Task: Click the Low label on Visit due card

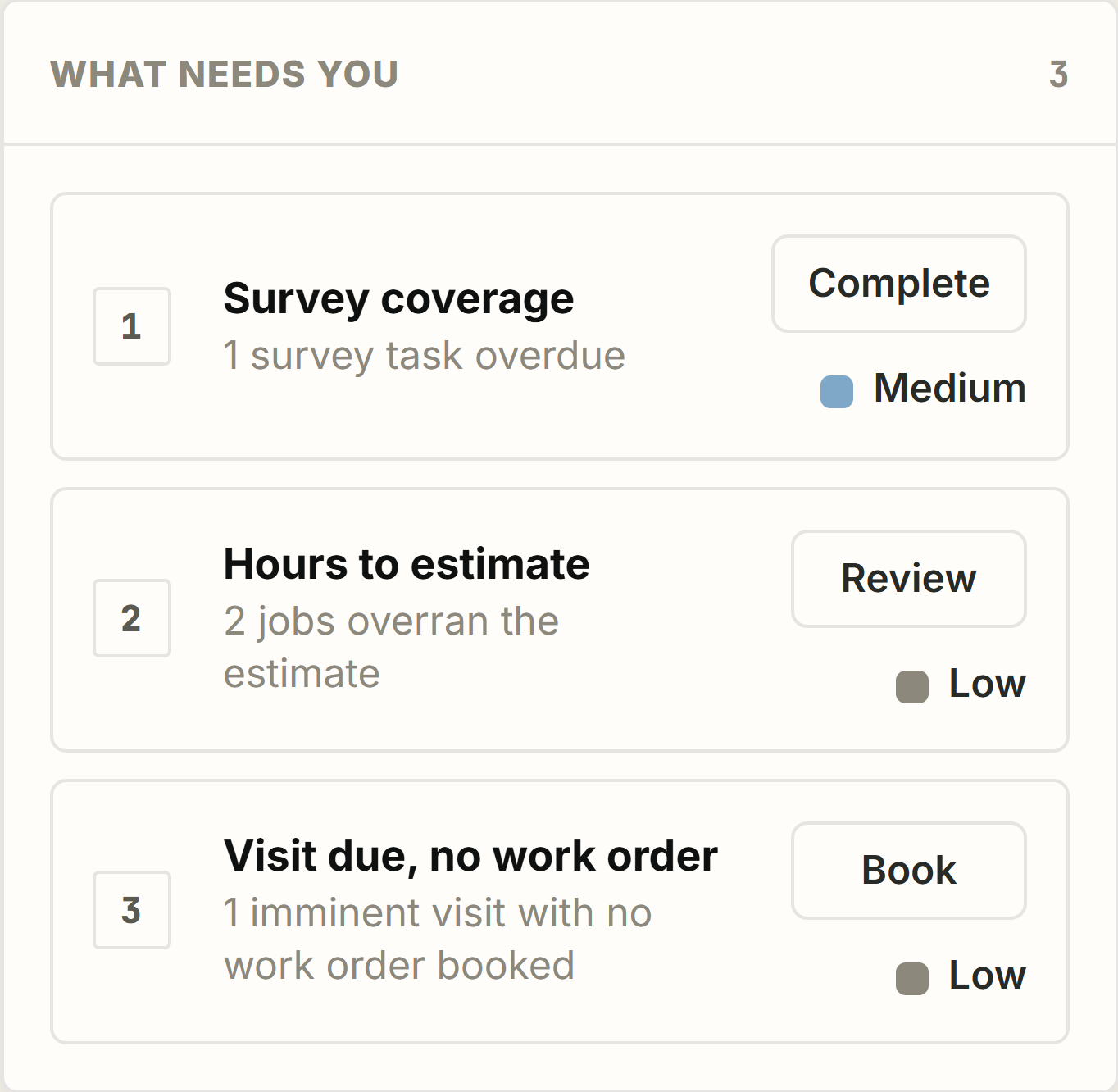Action: 988,976
